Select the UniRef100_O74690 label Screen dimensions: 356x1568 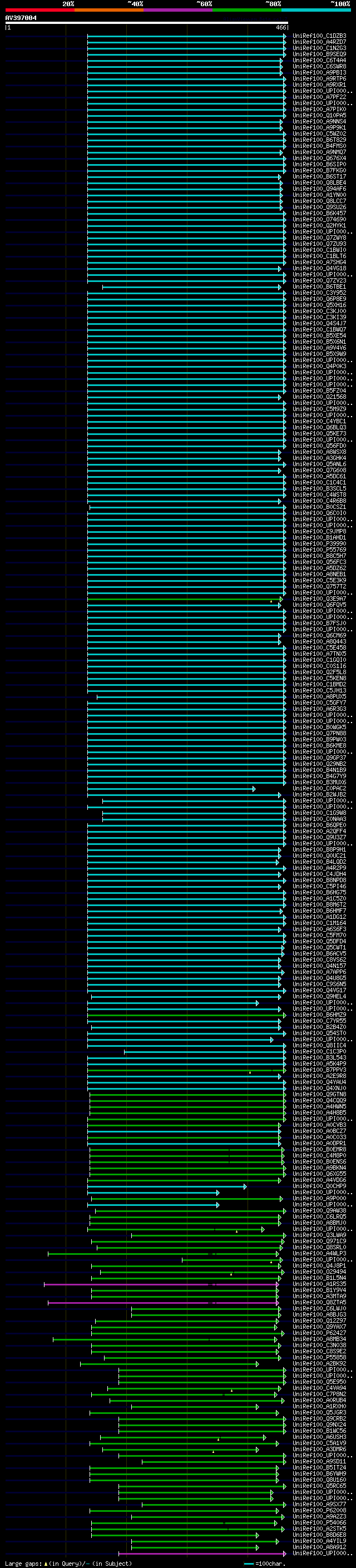coord(319,219)
